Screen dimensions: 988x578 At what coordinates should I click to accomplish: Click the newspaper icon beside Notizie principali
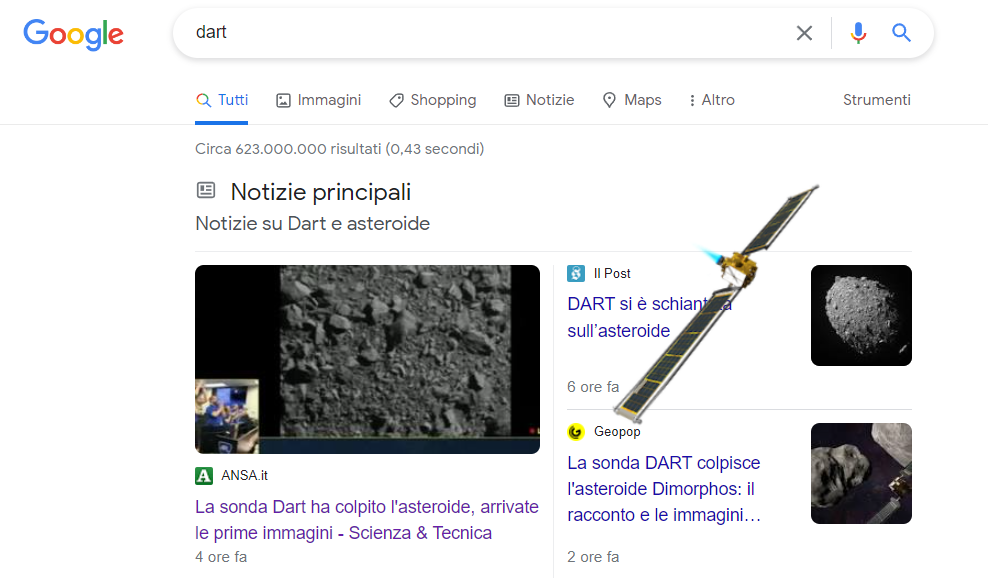206,190
